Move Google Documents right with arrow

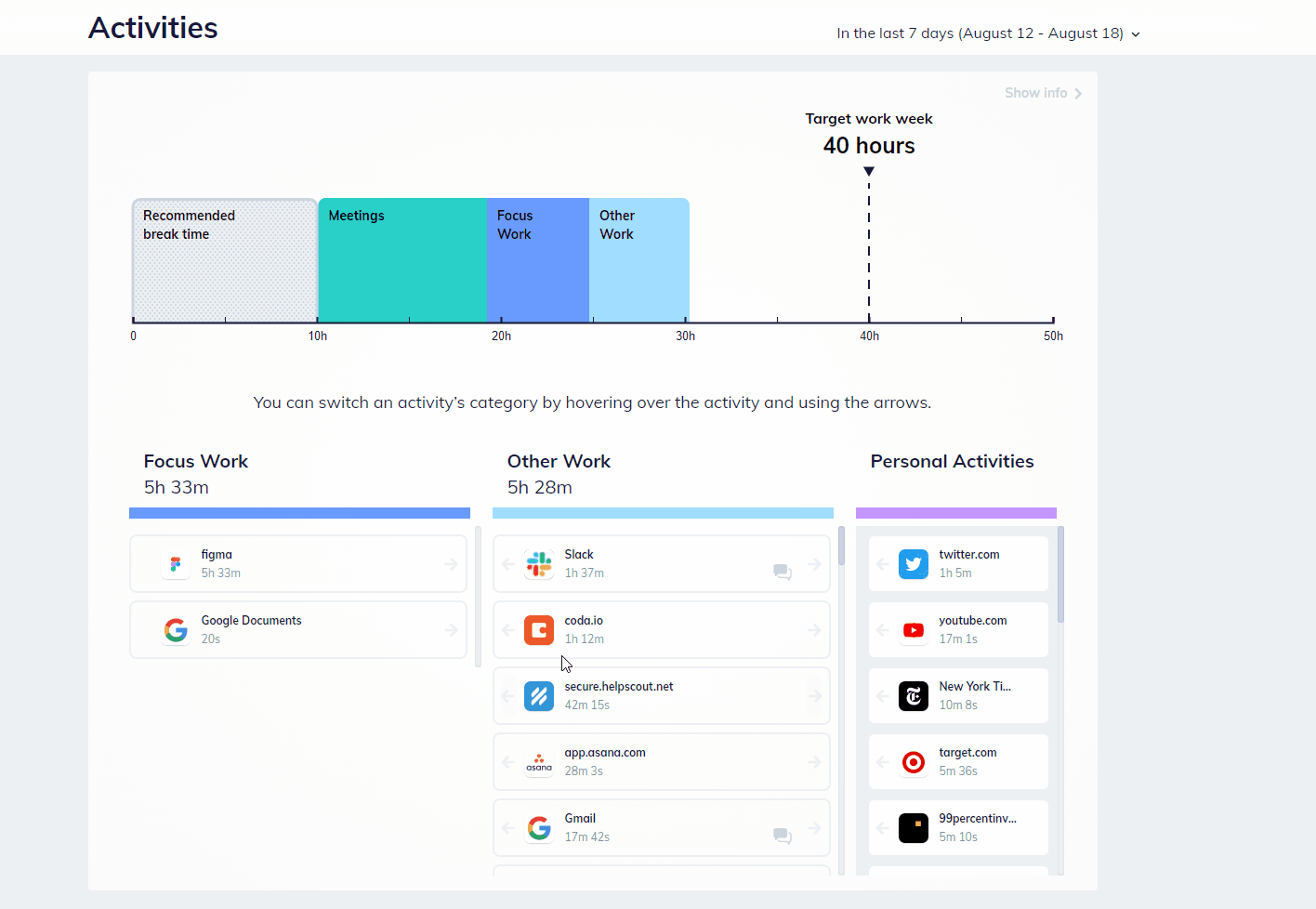click(451, 630)
